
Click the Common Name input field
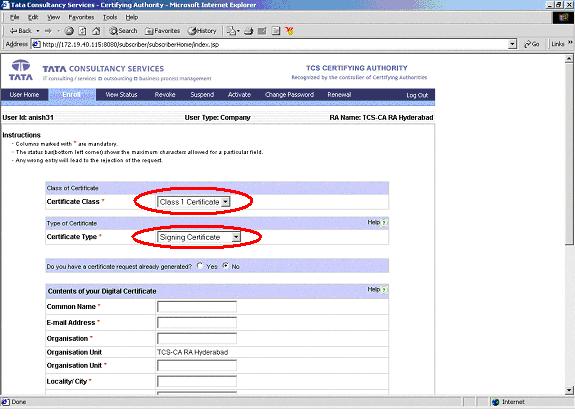(x=197, y=306)
